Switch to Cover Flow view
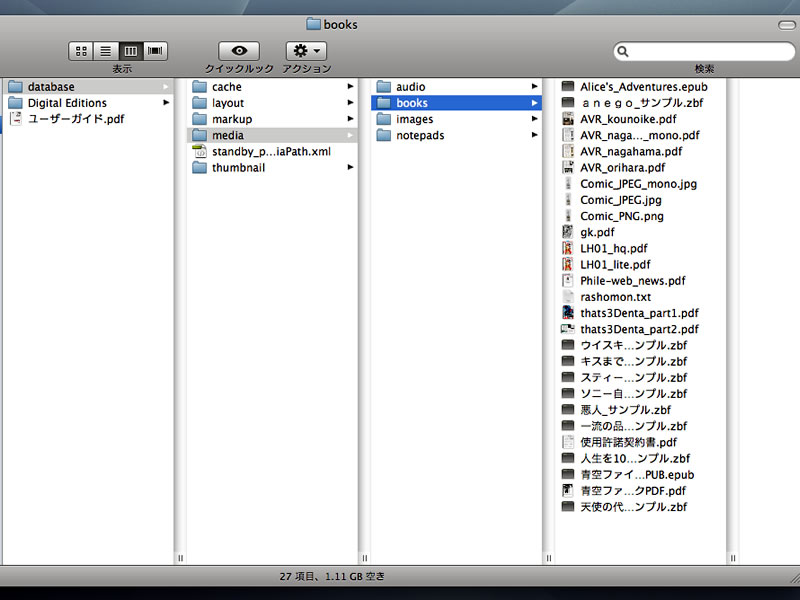The height and width of the screenshot is (600, 800). click(x=155, y=51)
